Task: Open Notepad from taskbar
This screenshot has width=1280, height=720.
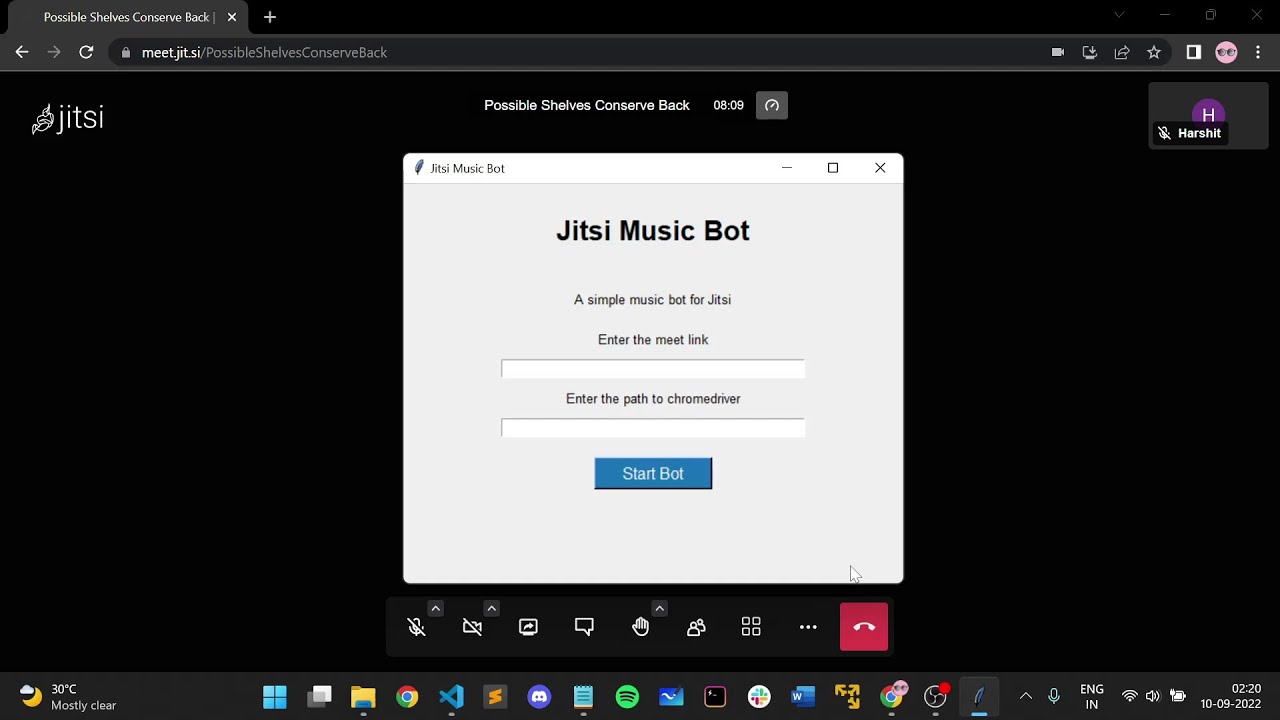Action: point(583,697)
